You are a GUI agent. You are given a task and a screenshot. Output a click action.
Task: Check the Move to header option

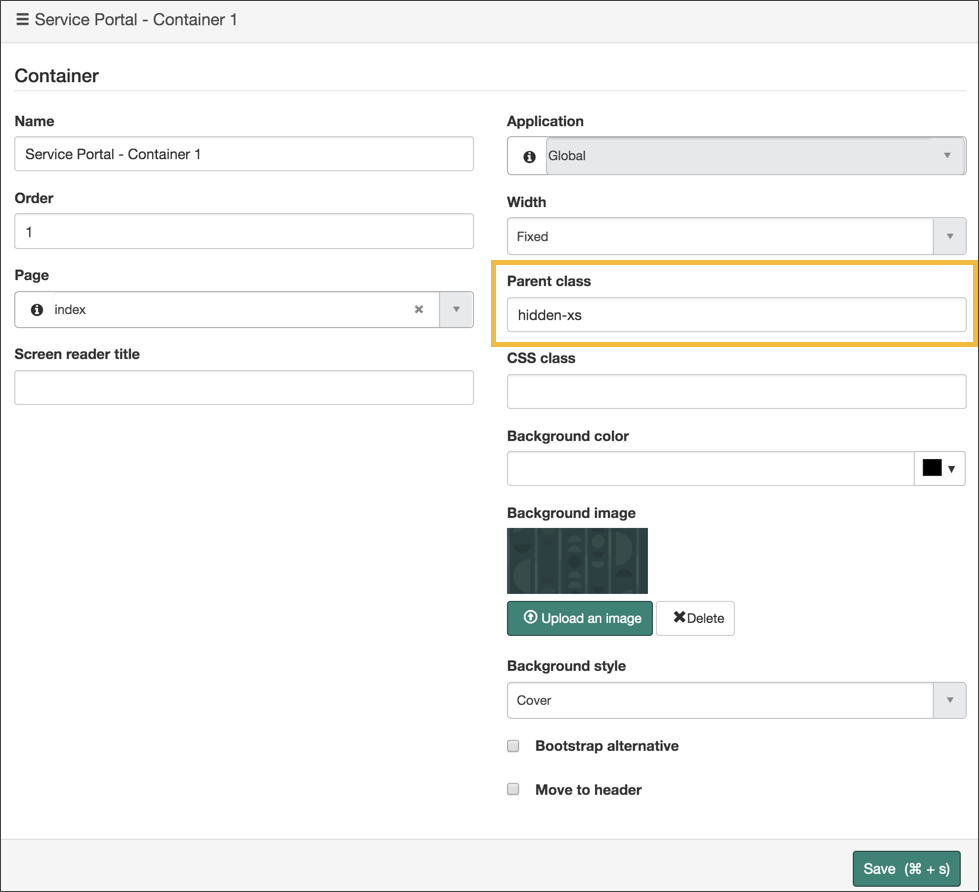point(513,789)
